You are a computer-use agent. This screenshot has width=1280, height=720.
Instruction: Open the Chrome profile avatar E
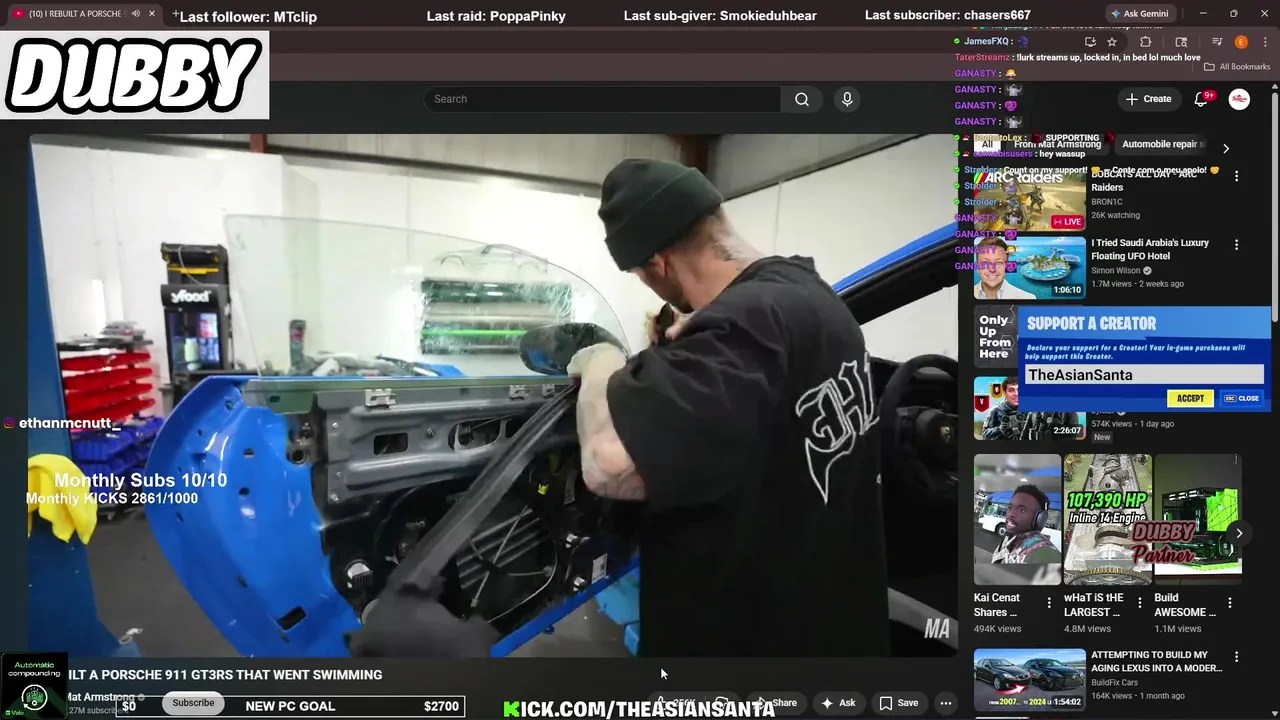tap(1241, 42)
